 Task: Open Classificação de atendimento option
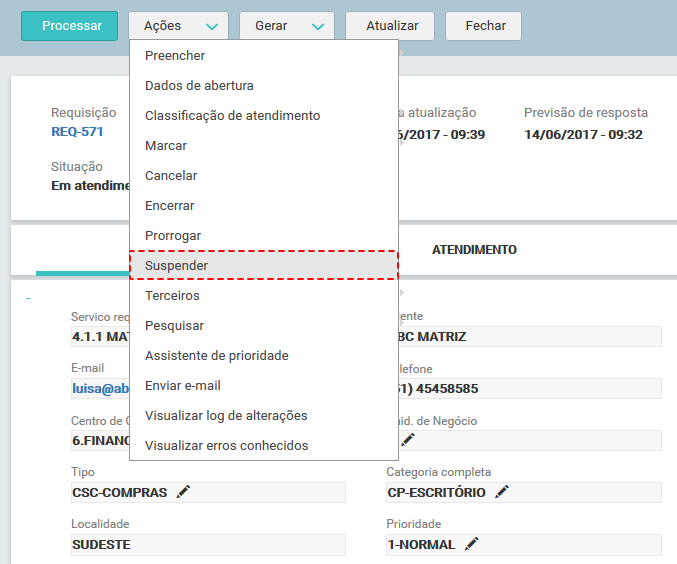(232, 116)
